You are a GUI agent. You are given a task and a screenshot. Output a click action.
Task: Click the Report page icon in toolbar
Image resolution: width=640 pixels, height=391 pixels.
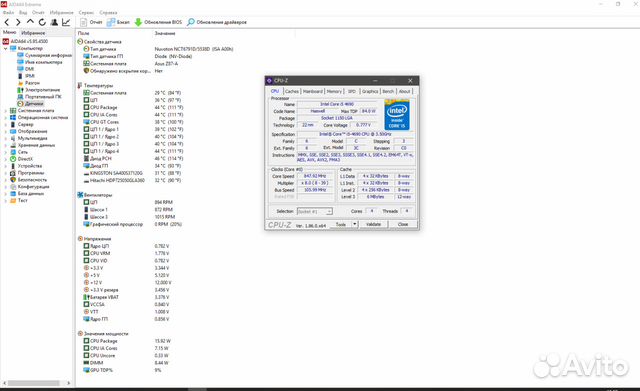pos(84,22)
